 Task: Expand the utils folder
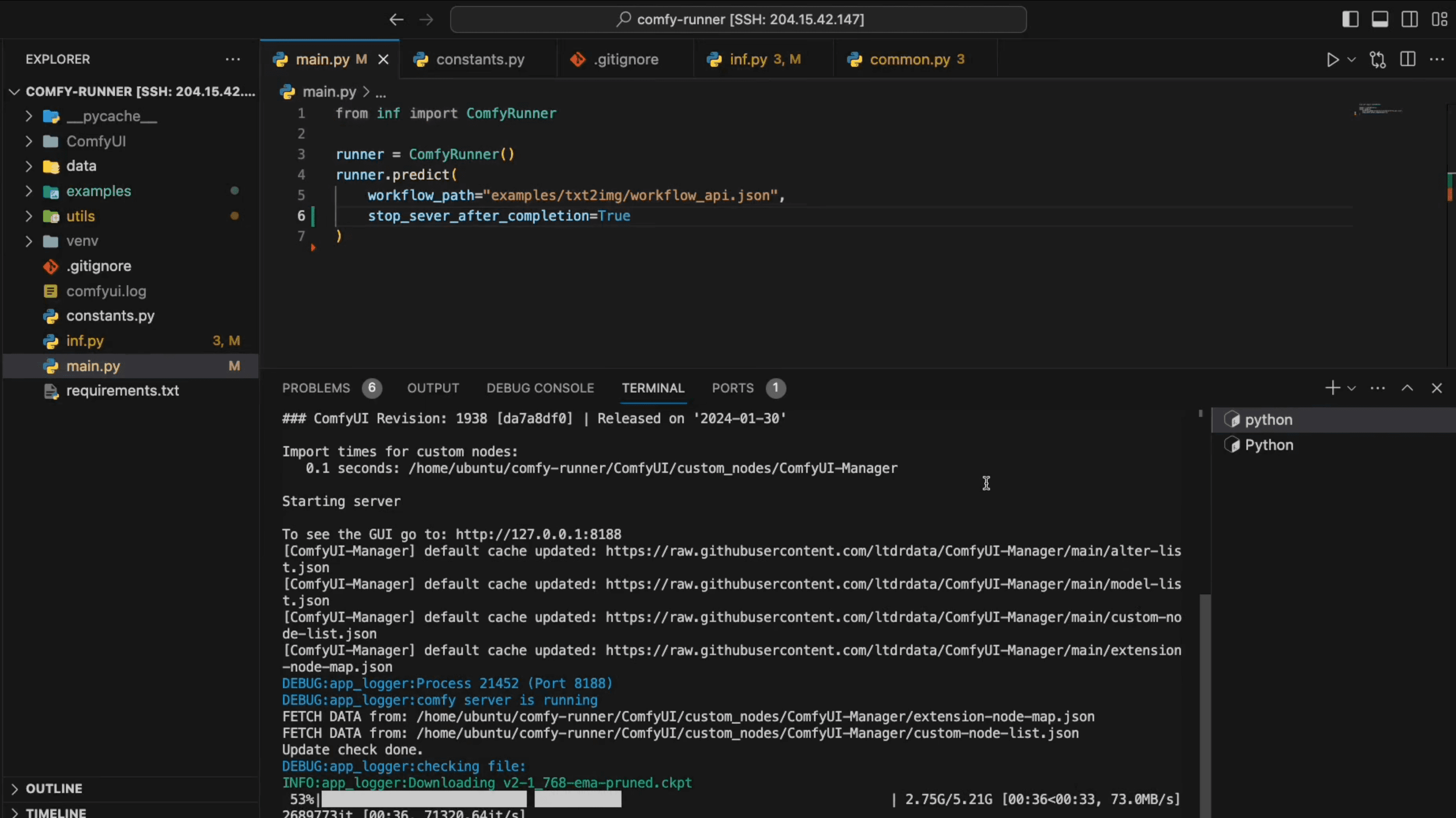[130, 216]
